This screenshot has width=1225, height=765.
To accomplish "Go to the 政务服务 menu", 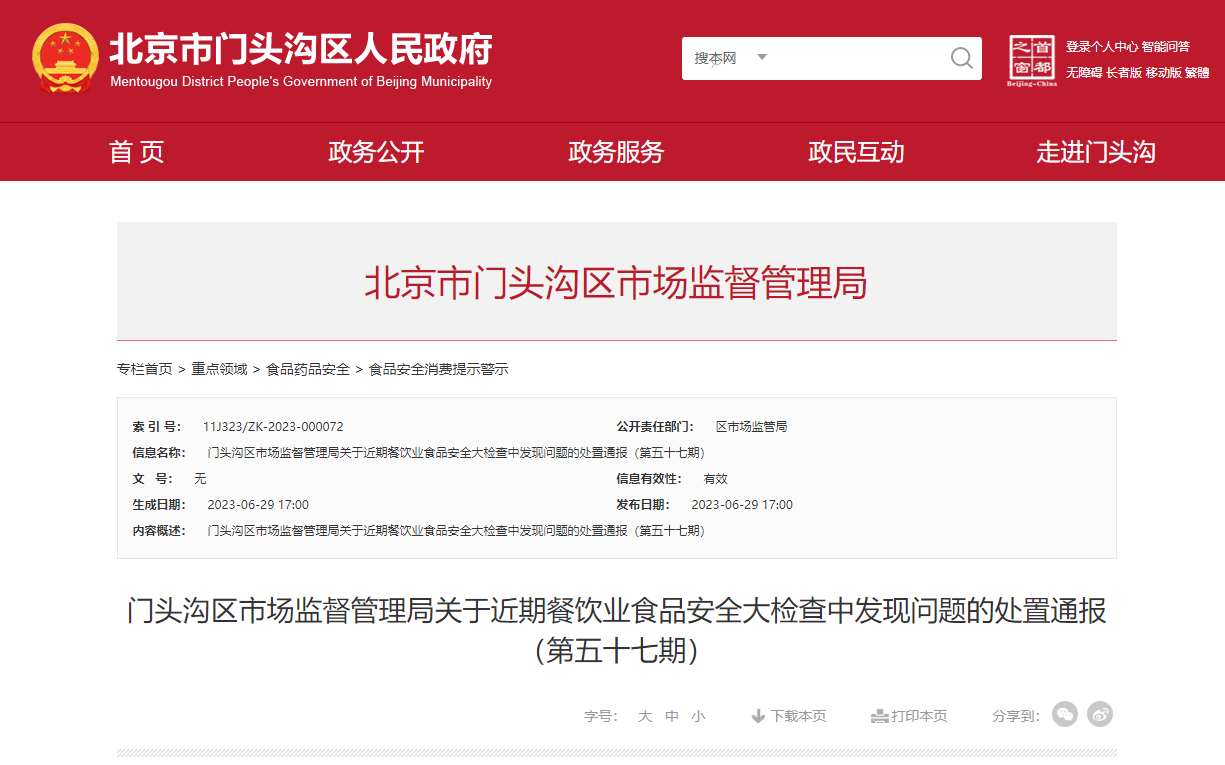I will coord(616,152).
